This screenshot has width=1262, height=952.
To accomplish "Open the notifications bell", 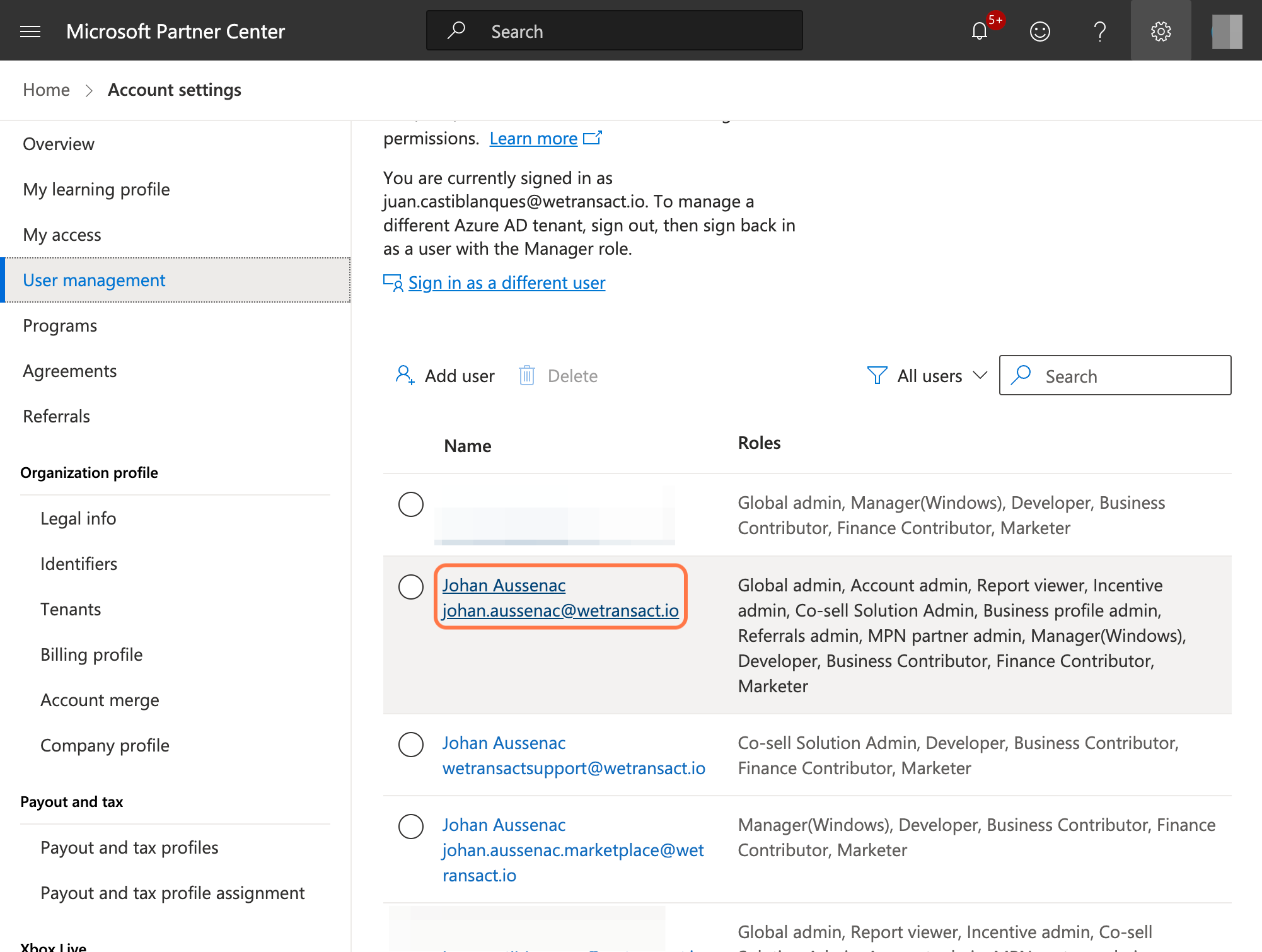I will [980, 31].
